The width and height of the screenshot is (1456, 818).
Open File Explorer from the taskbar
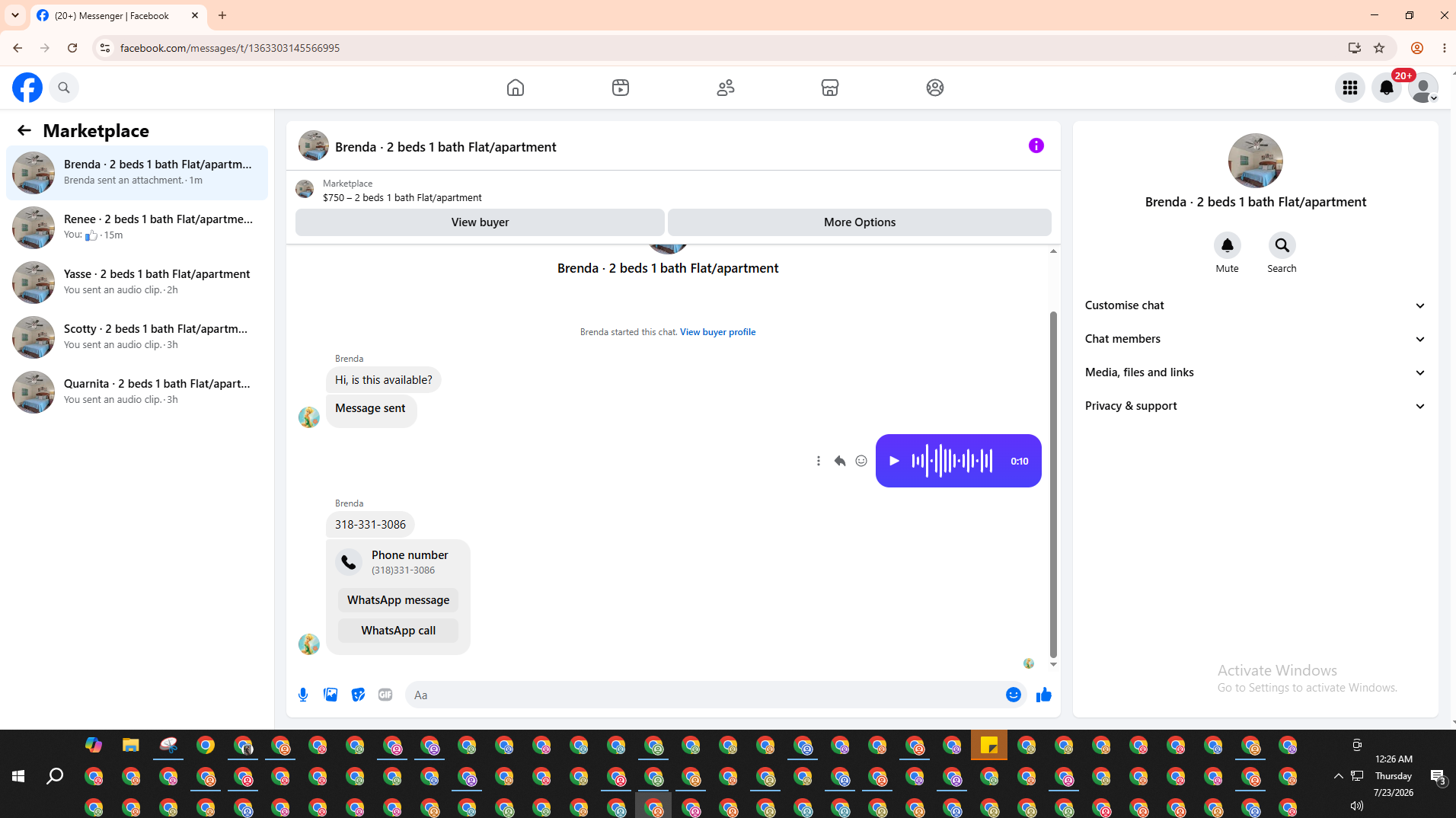click(x=131, y=745)
